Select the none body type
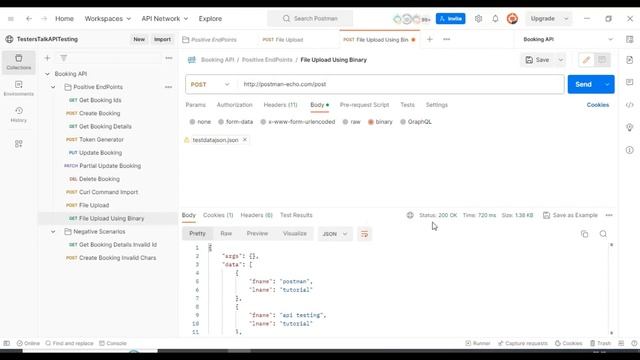The height and width of the screenshot is (360, 640). (x=200, y=122)
